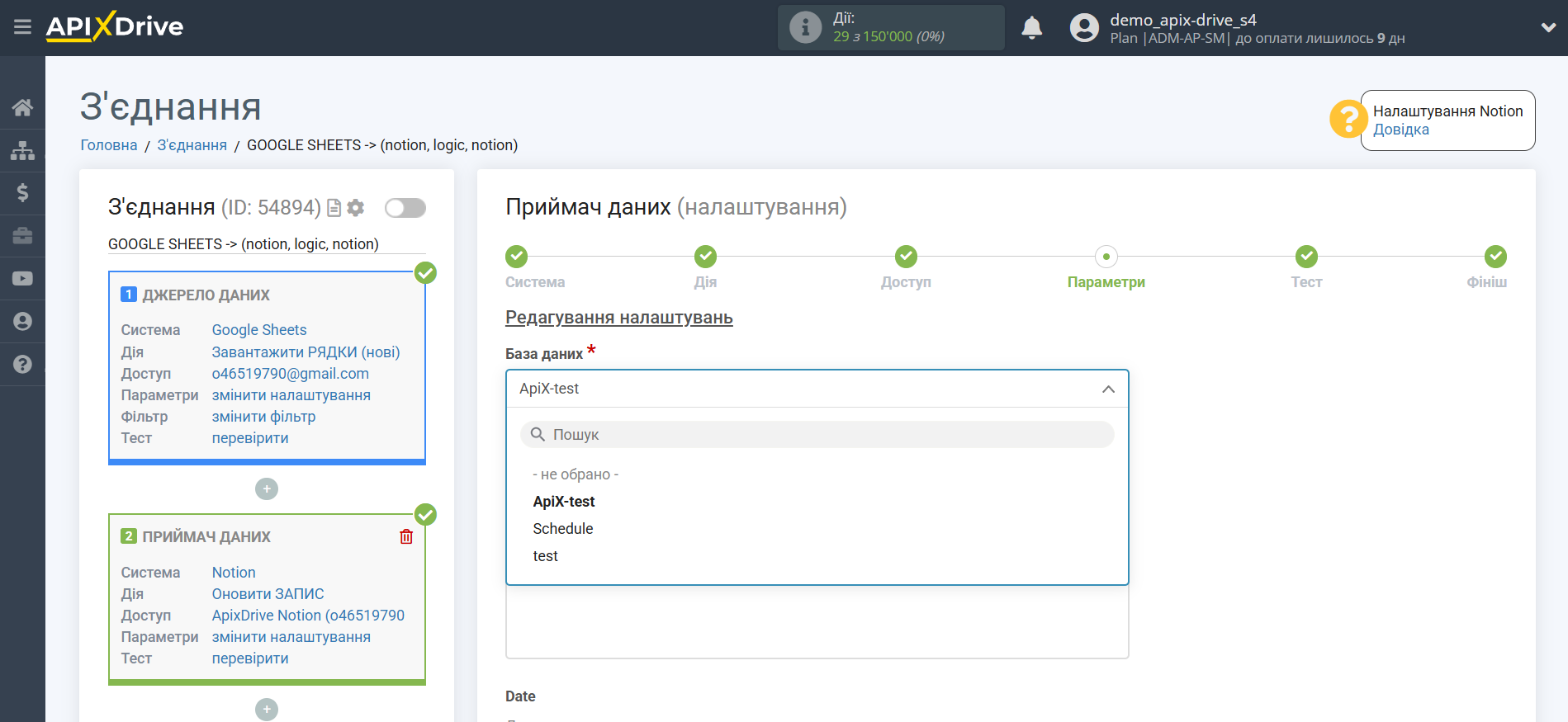Go to Головна breadcrumb
The height and width of the screenshot is (722, 1568).
click(109, 145)
